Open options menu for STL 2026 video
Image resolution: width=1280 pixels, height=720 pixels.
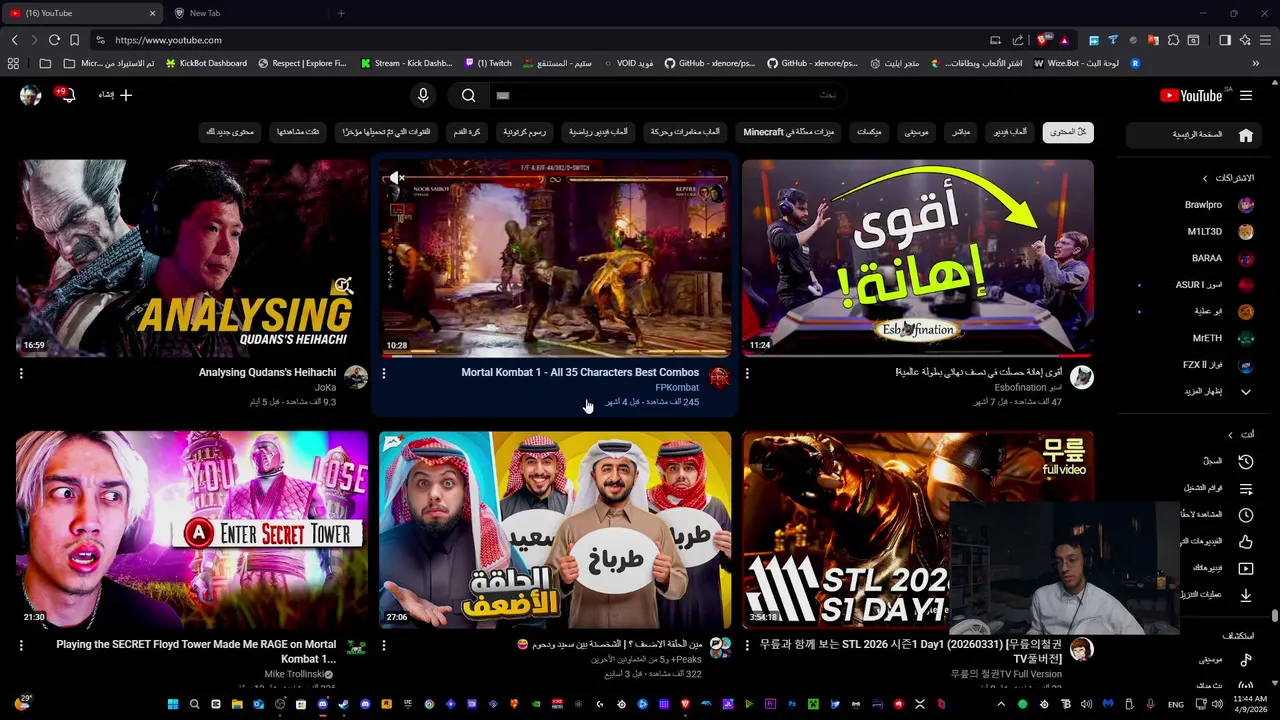(747, 646)
